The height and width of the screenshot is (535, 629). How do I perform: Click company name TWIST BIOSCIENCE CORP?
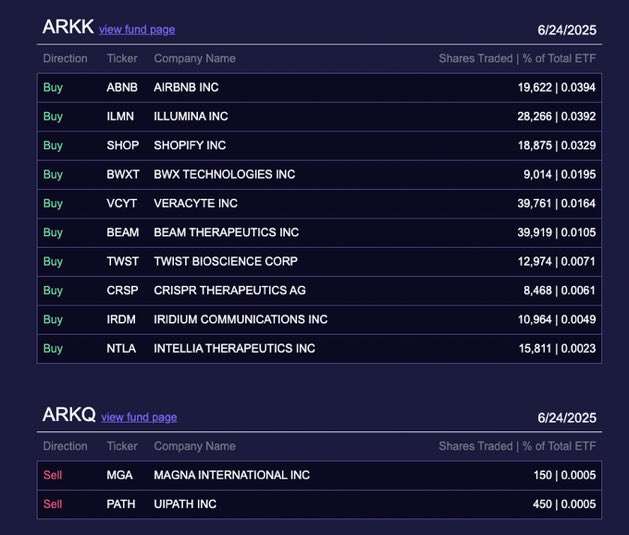[x=226, y=261]
